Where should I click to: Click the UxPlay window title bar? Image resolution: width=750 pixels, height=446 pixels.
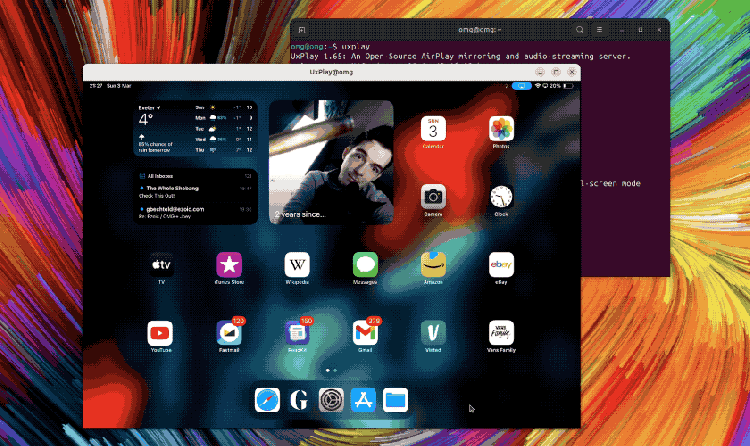(331, 72)
